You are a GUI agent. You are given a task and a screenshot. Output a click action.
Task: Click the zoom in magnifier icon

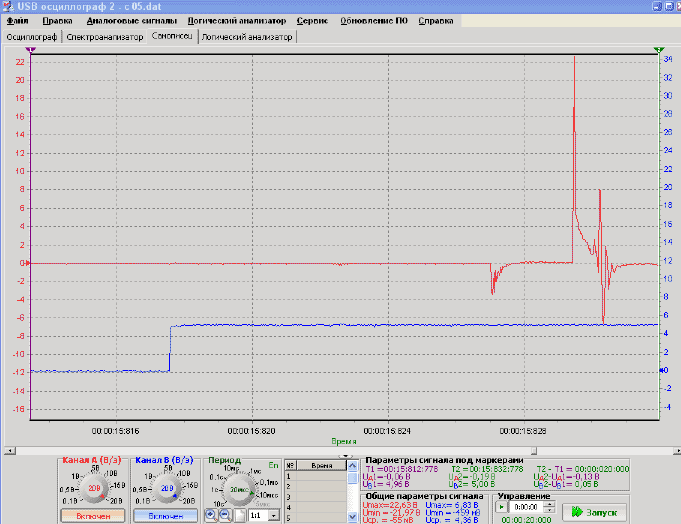click(211, 515)
